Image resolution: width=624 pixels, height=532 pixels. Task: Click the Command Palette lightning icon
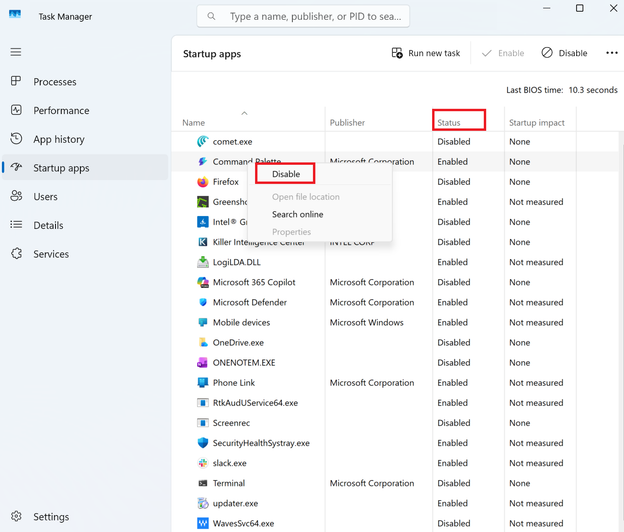tap(203, 161)
